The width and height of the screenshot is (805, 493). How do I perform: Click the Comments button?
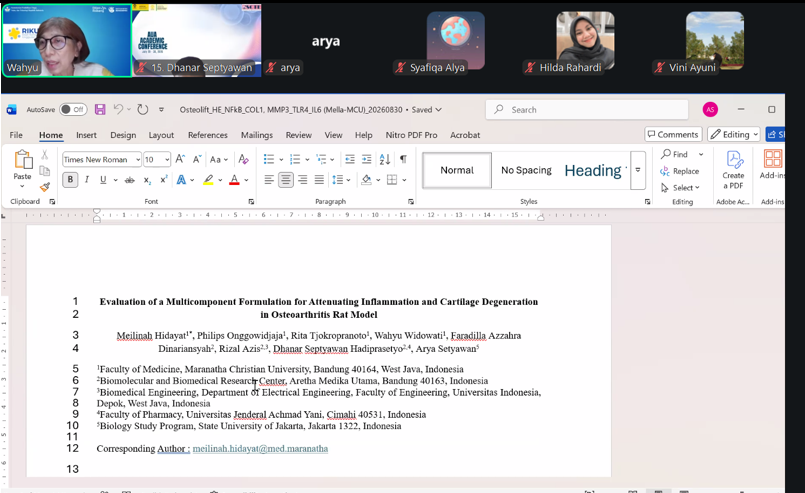673,135
